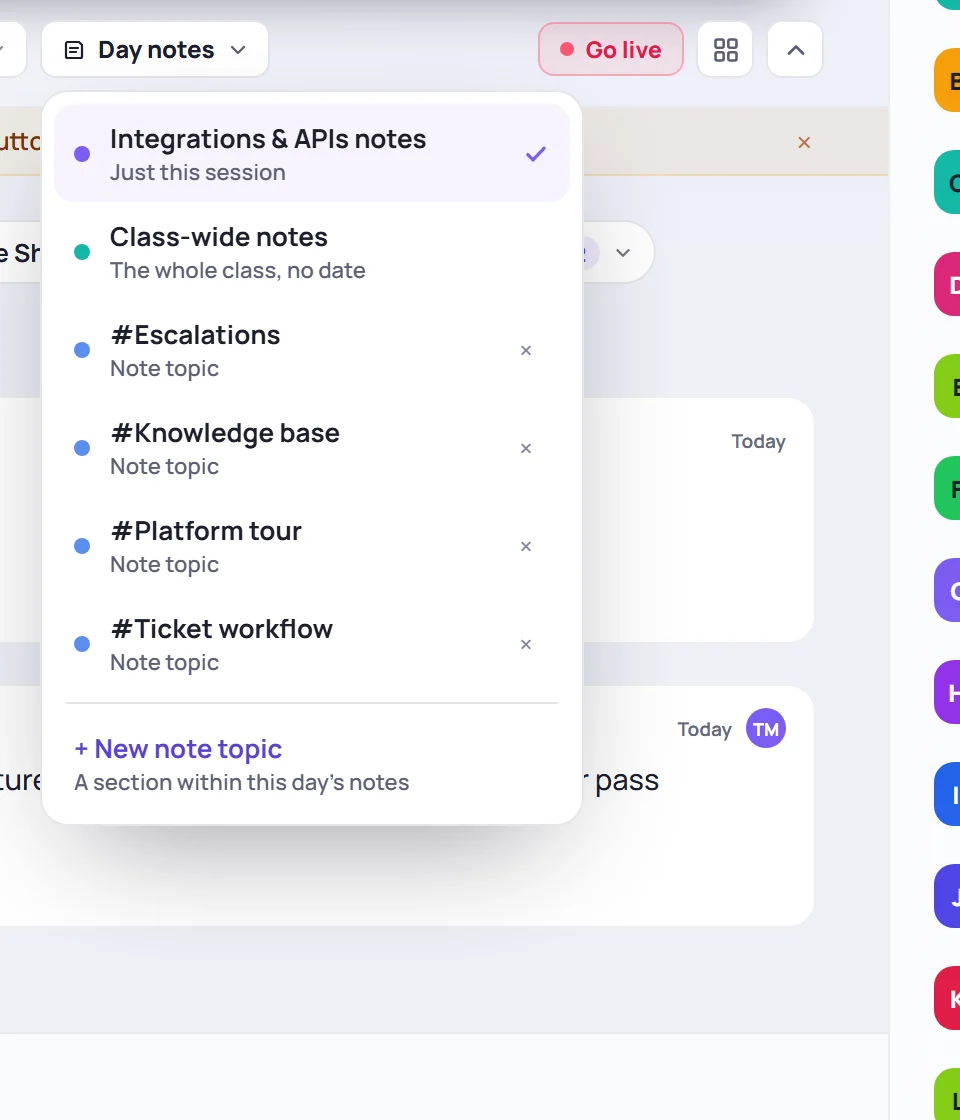Click the purple checkmark on Integrations notes
This screenshot has height=1120, width=960.
pyautogui.click(x=536, y=153)
